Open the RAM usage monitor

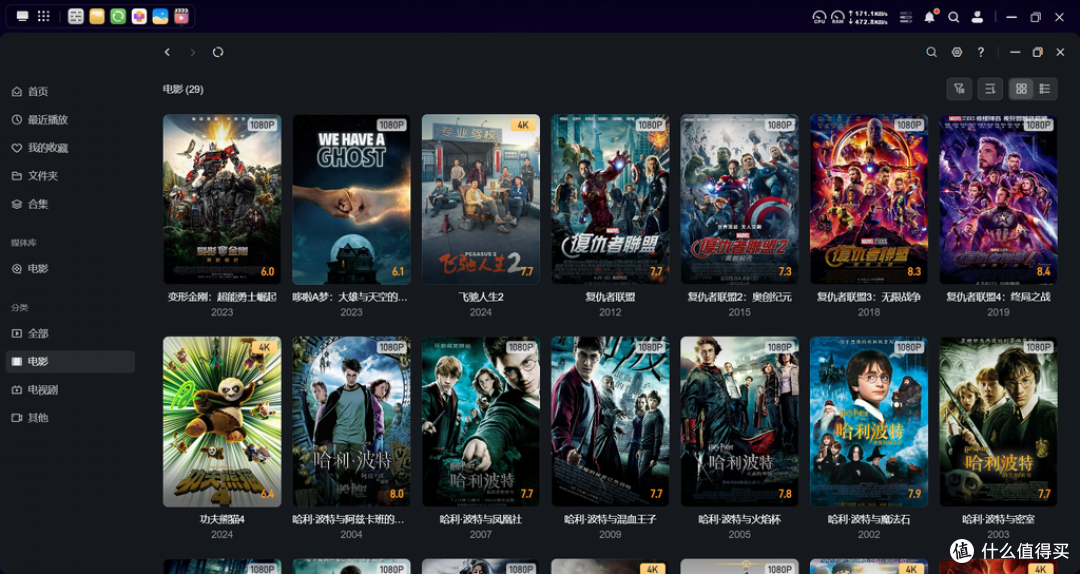coord(838,17)
